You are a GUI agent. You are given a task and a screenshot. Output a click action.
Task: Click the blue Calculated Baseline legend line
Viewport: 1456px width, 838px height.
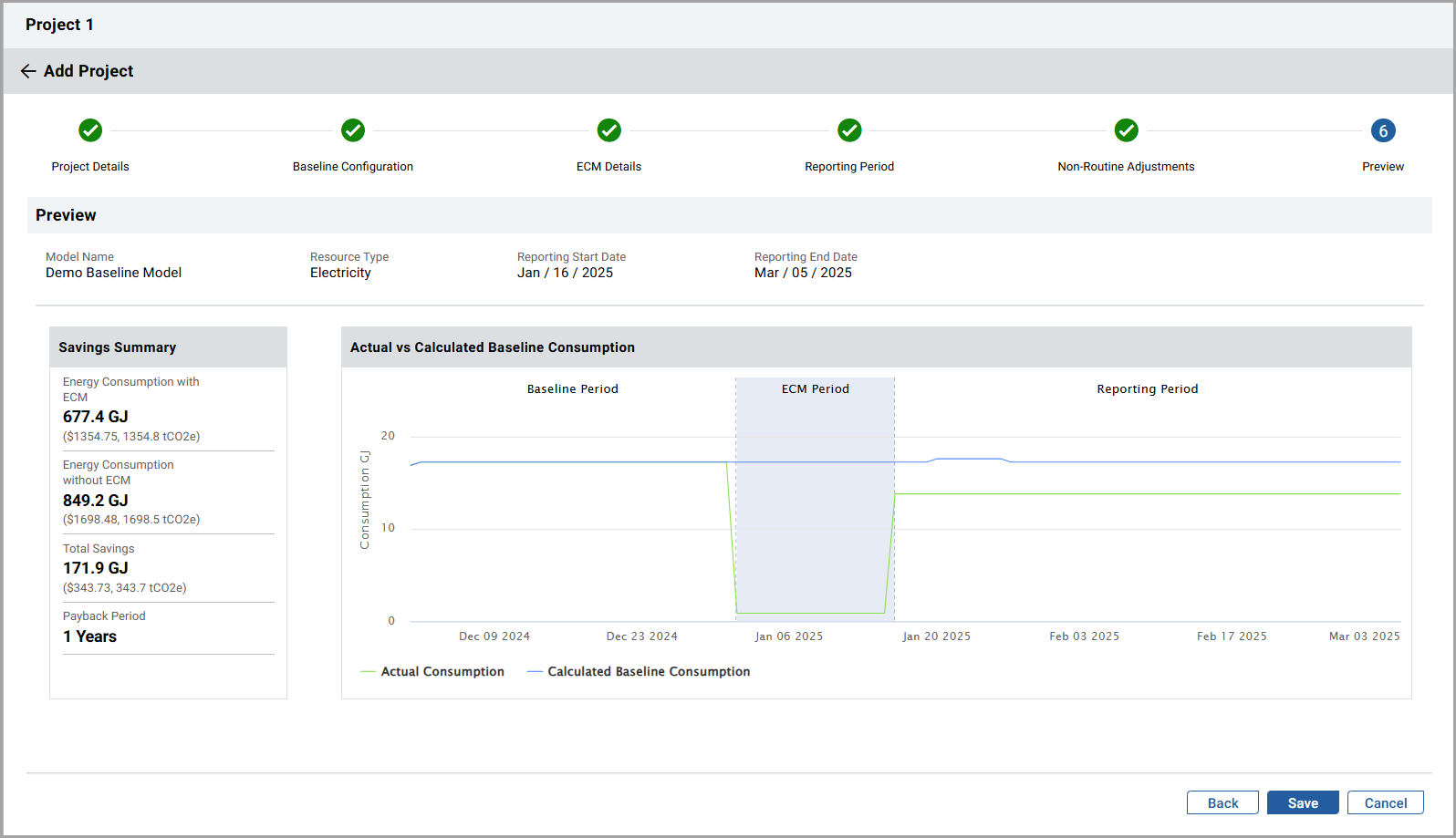(536, 672)
